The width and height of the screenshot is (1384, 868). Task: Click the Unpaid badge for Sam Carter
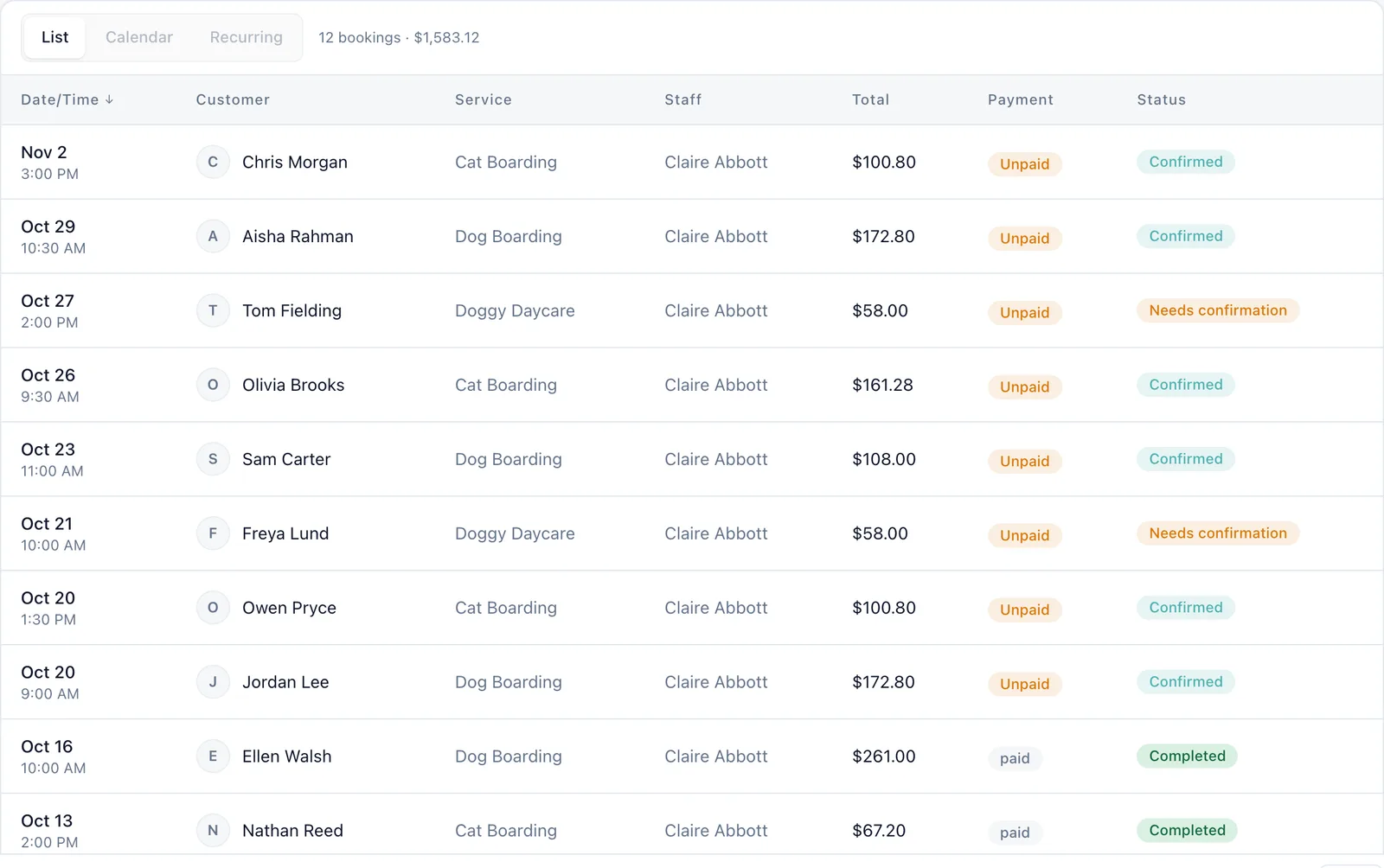[x=1025, y=461]
